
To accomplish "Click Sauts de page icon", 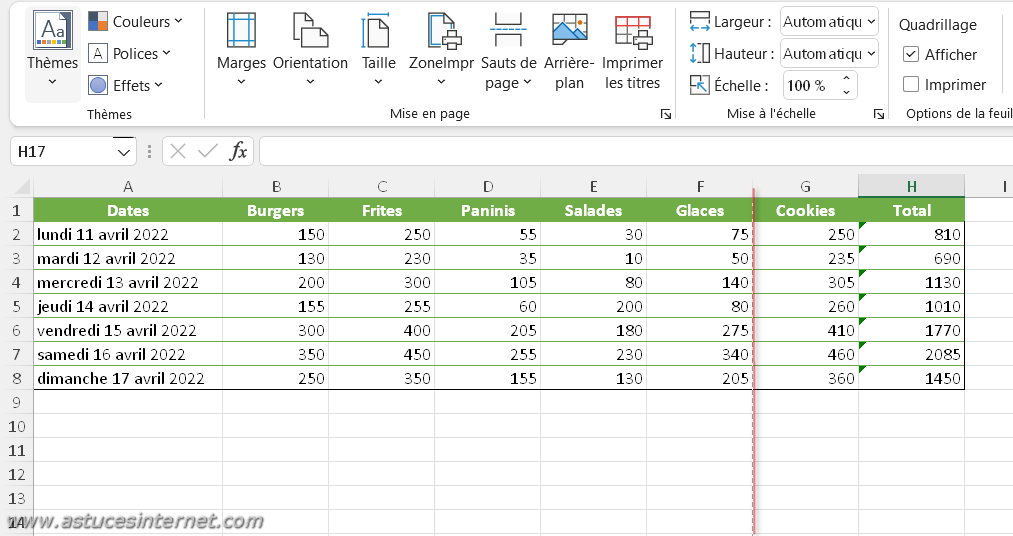I will [x=508, y=30].
